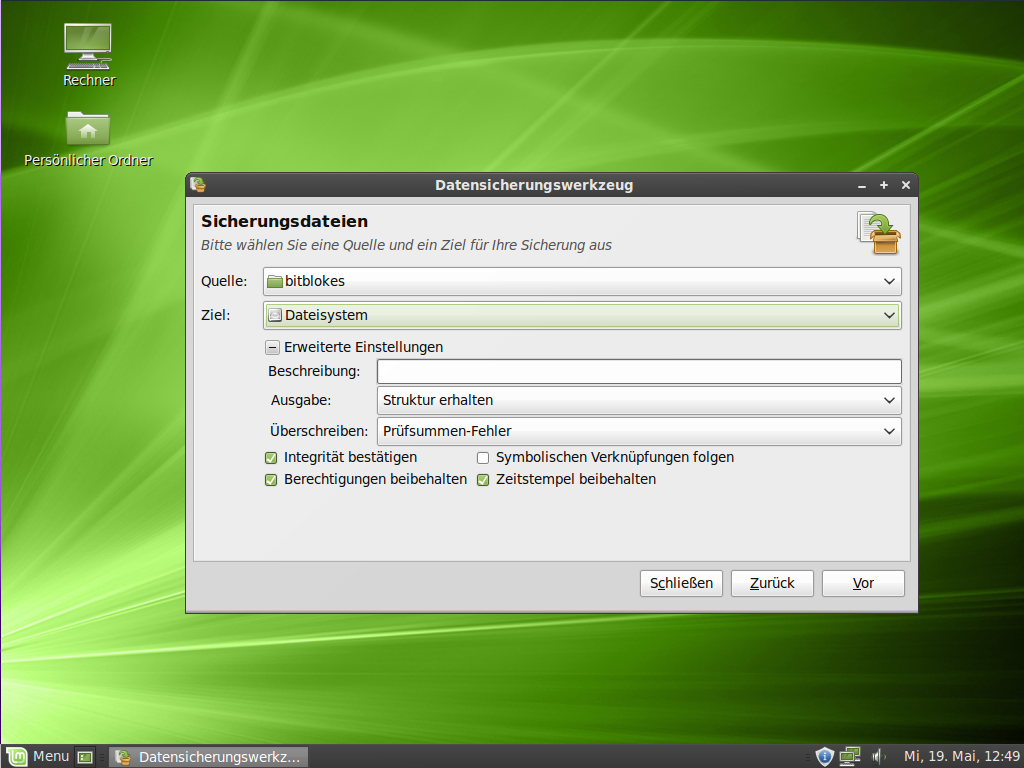1024x768 pixels.
Task: Click the update manager shield tray icon
Action: 824,756
